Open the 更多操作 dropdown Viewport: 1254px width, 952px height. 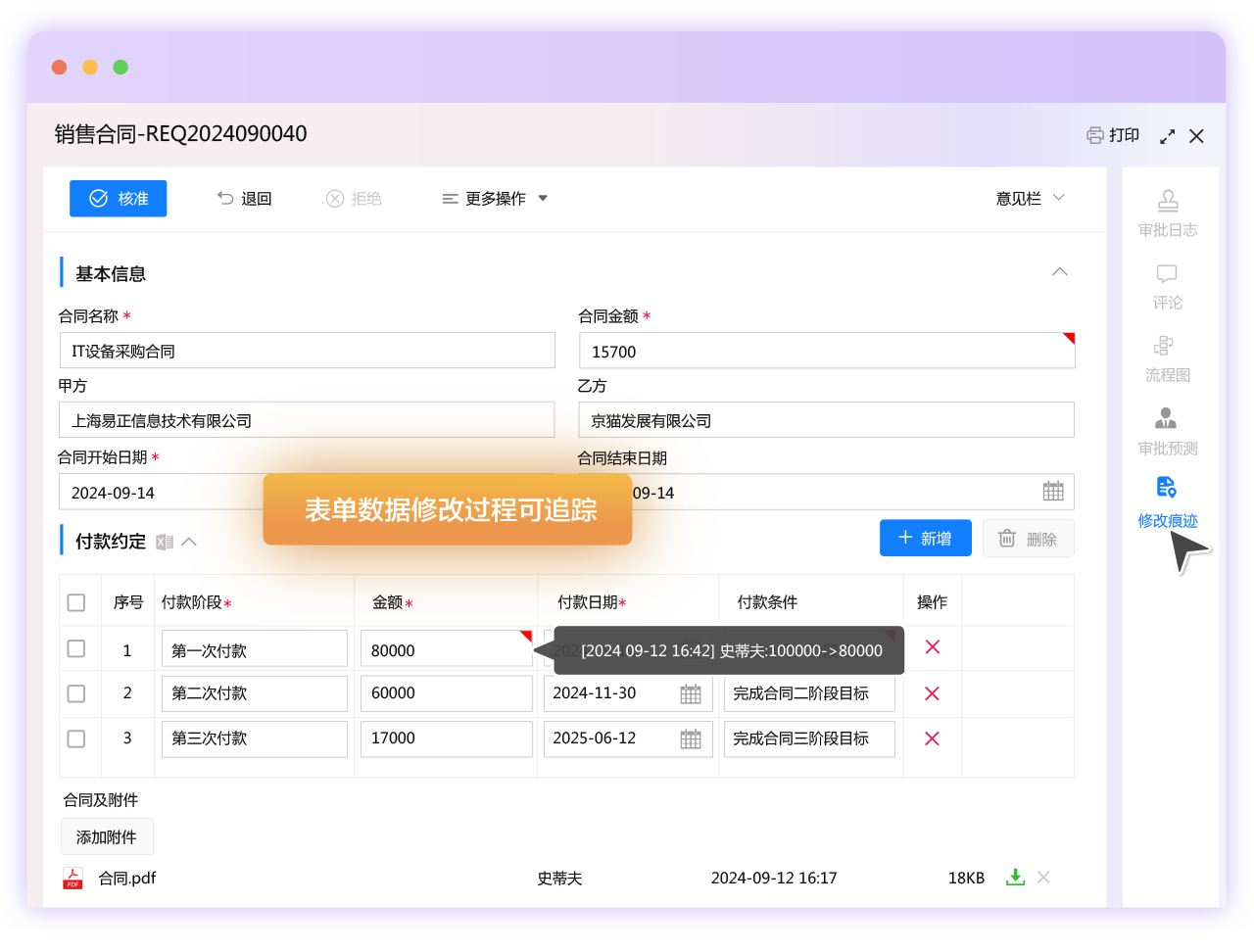pos(494,198)
